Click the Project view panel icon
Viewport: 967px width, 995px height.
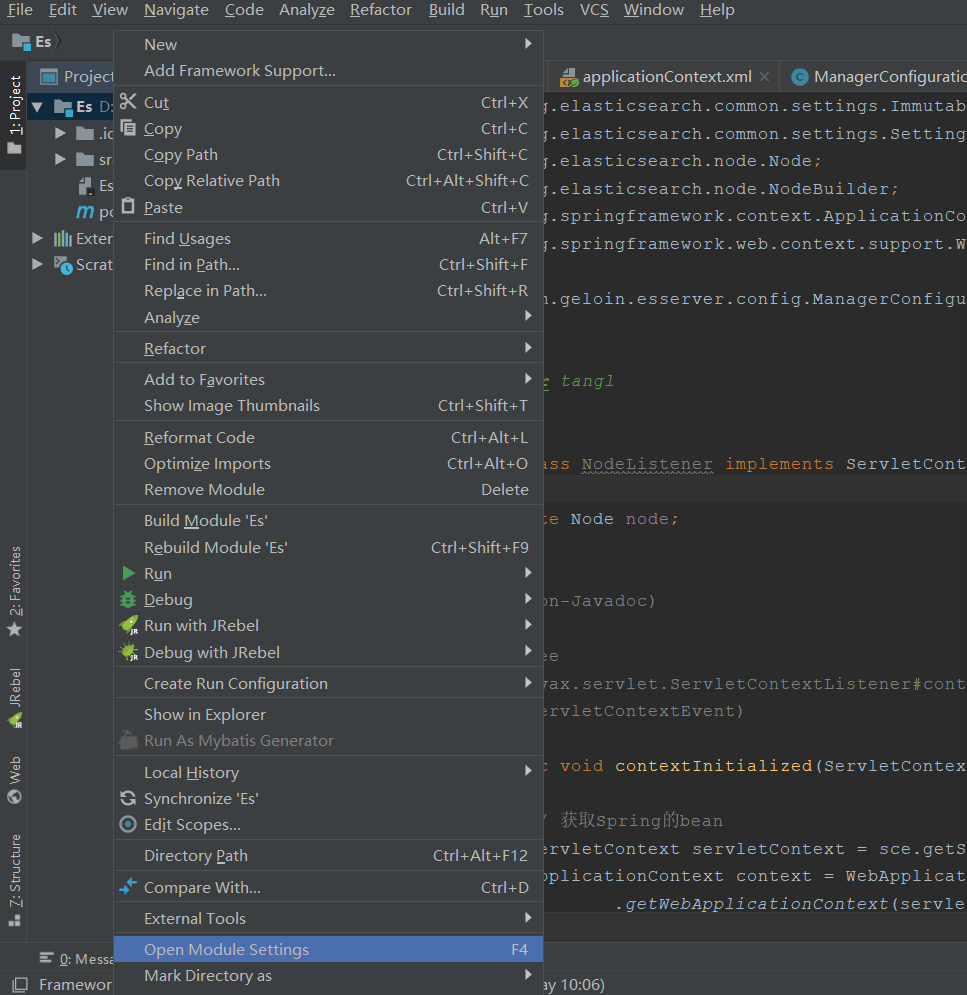click(x=49, y=77)
